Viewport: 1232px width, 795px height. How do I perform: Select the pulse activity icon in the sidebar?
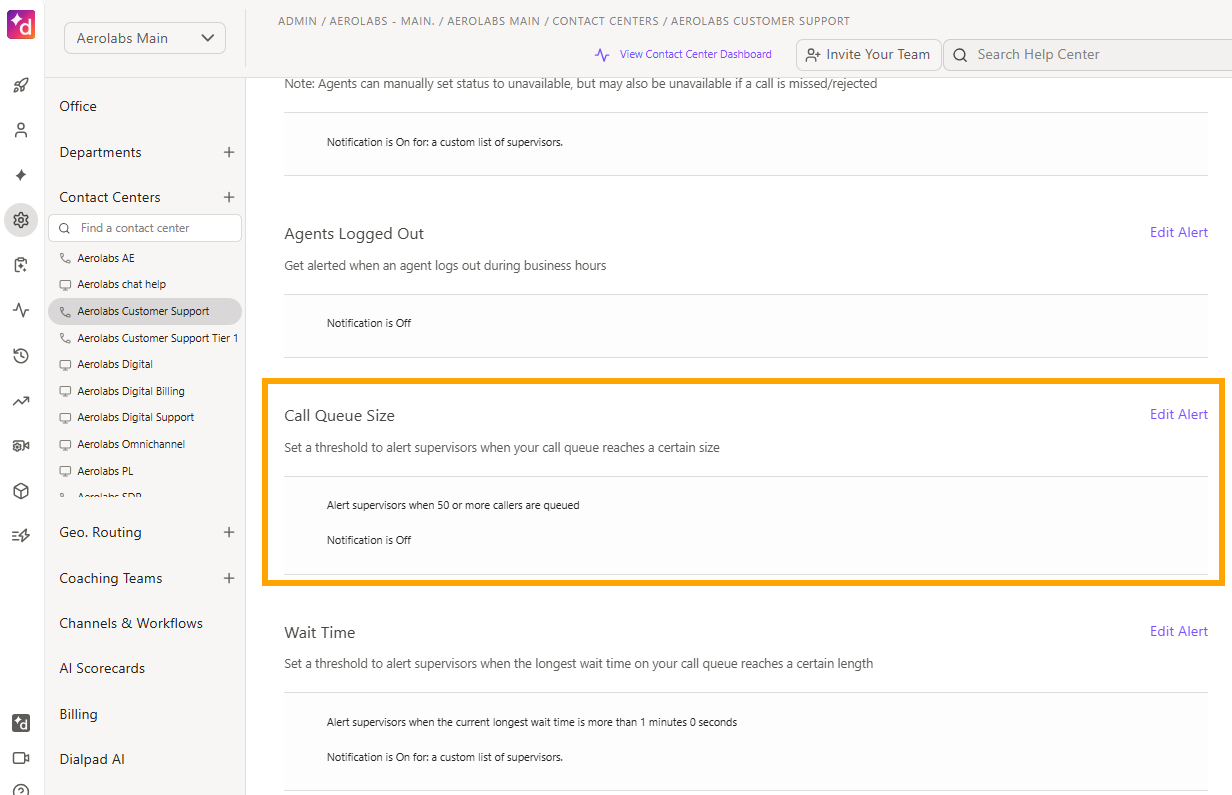tap(21, 310)
